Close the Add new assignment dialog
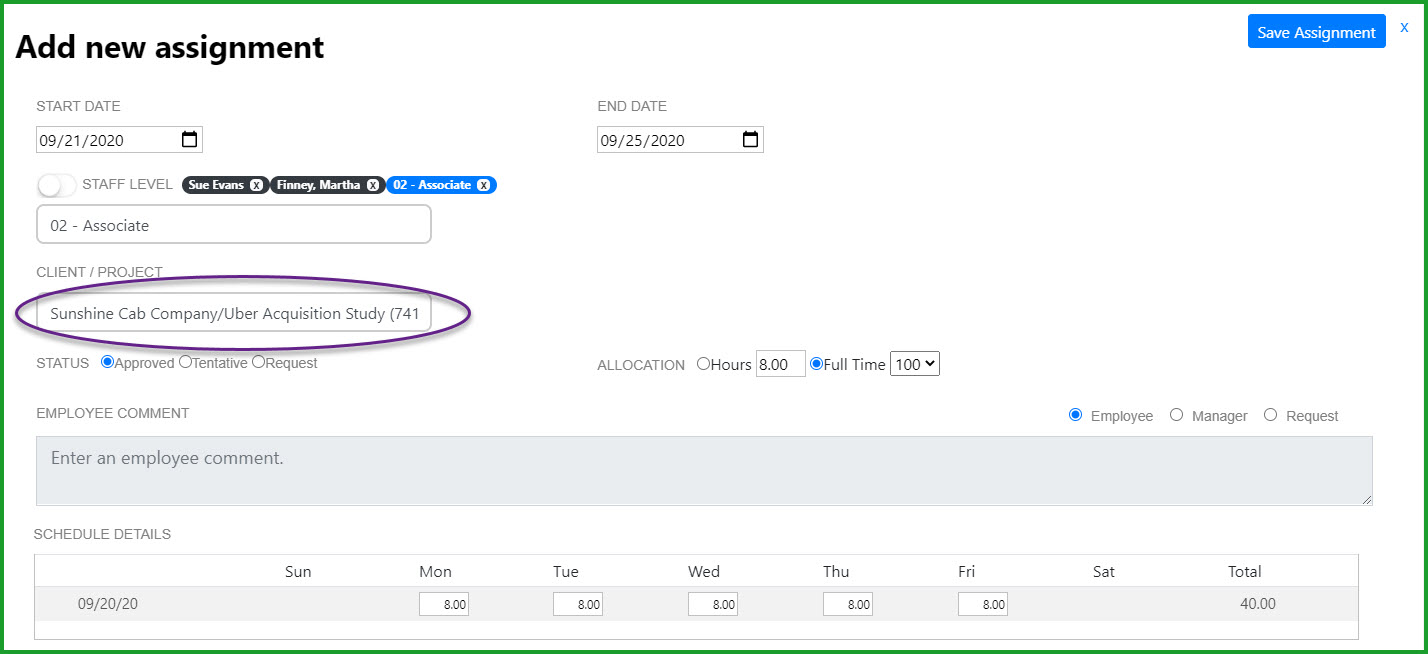 click(x=1404, y=27)
